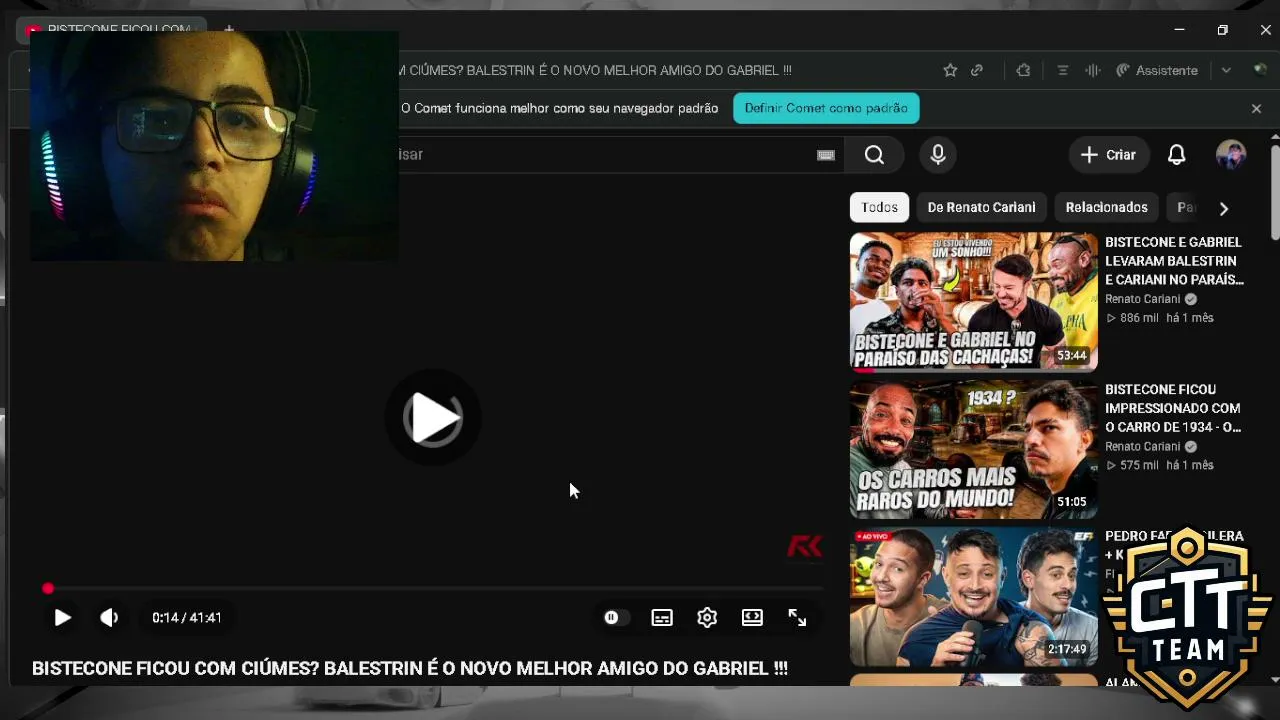Open Renato Cariani channel under cachaças video
Viewport: 1280px width, 720px height.
pyautogui.click(x=1143, y=299)
